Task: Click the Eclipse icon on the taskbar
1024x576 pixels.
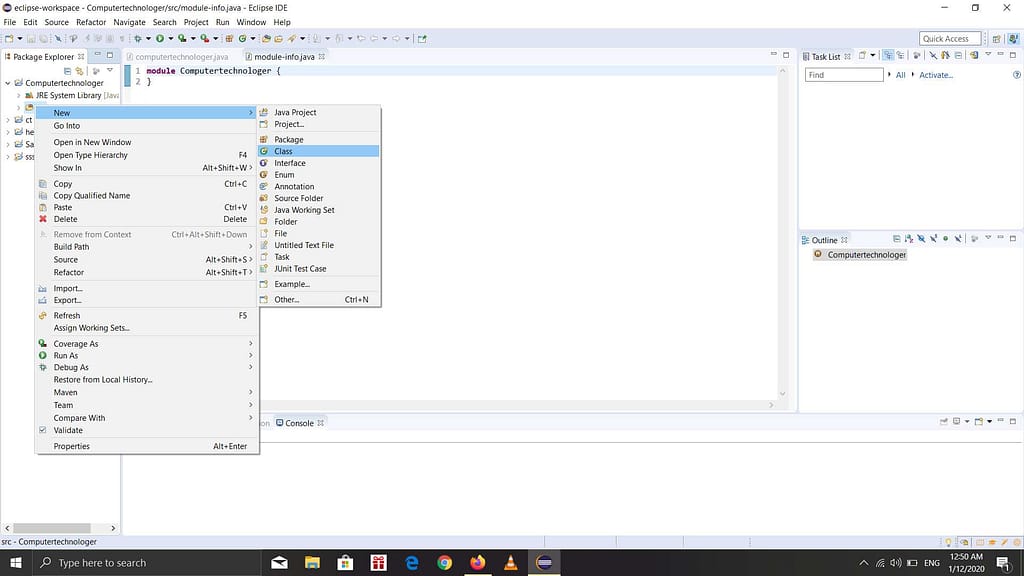Action: (544, 562)
